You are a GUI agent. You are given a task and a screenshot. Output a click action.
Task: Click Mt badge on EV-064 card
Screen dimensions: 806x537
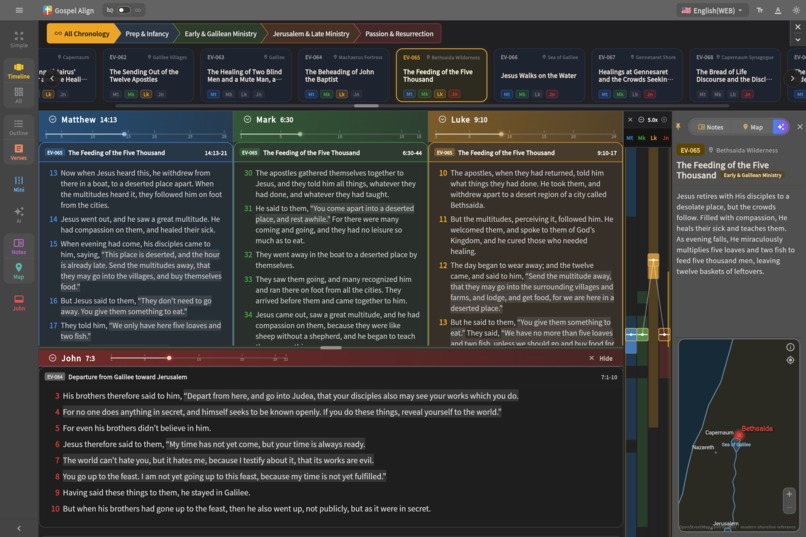(x=312, y=94)
